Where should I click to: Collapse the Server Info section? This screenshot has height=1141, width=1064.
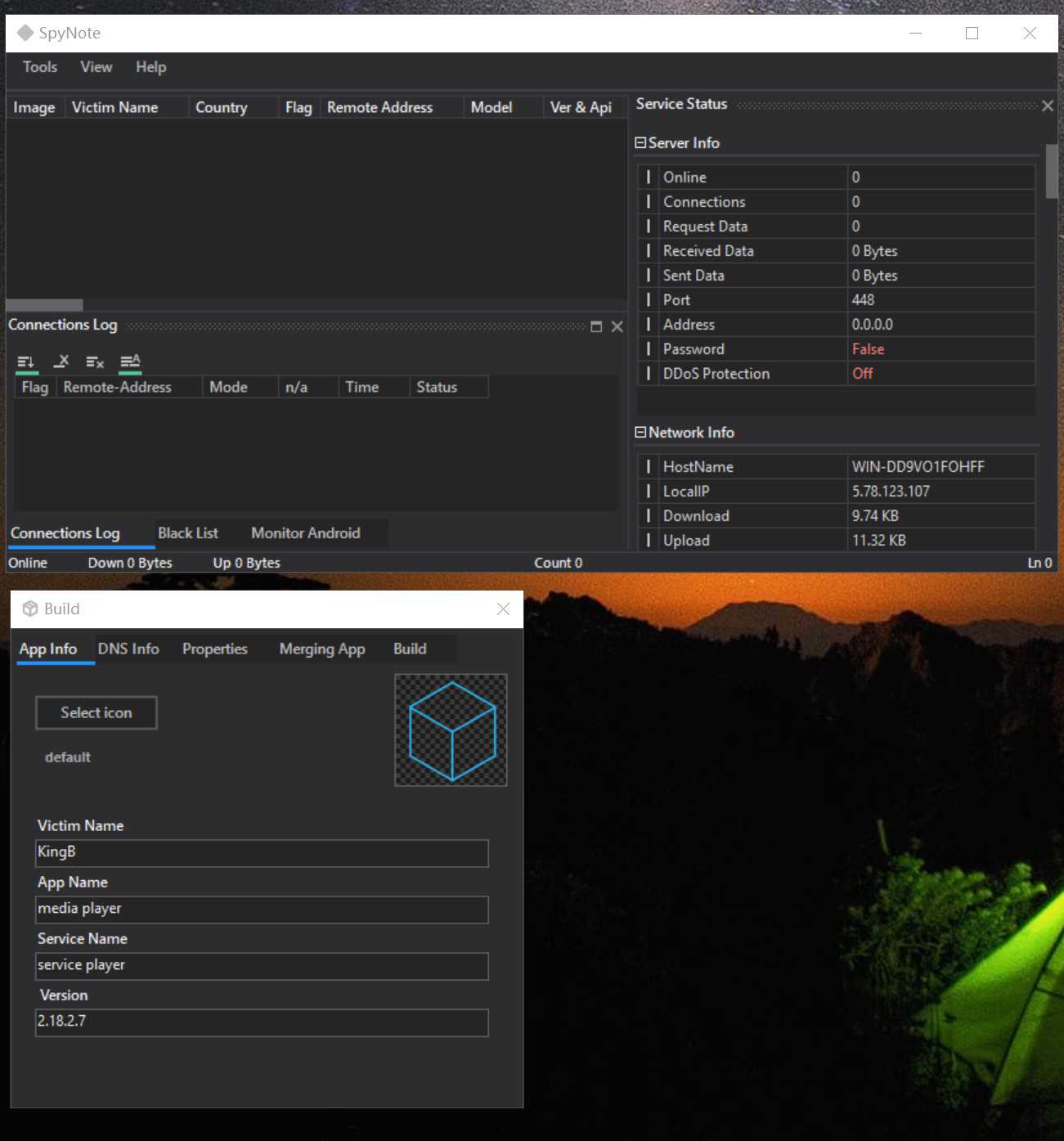640,143
